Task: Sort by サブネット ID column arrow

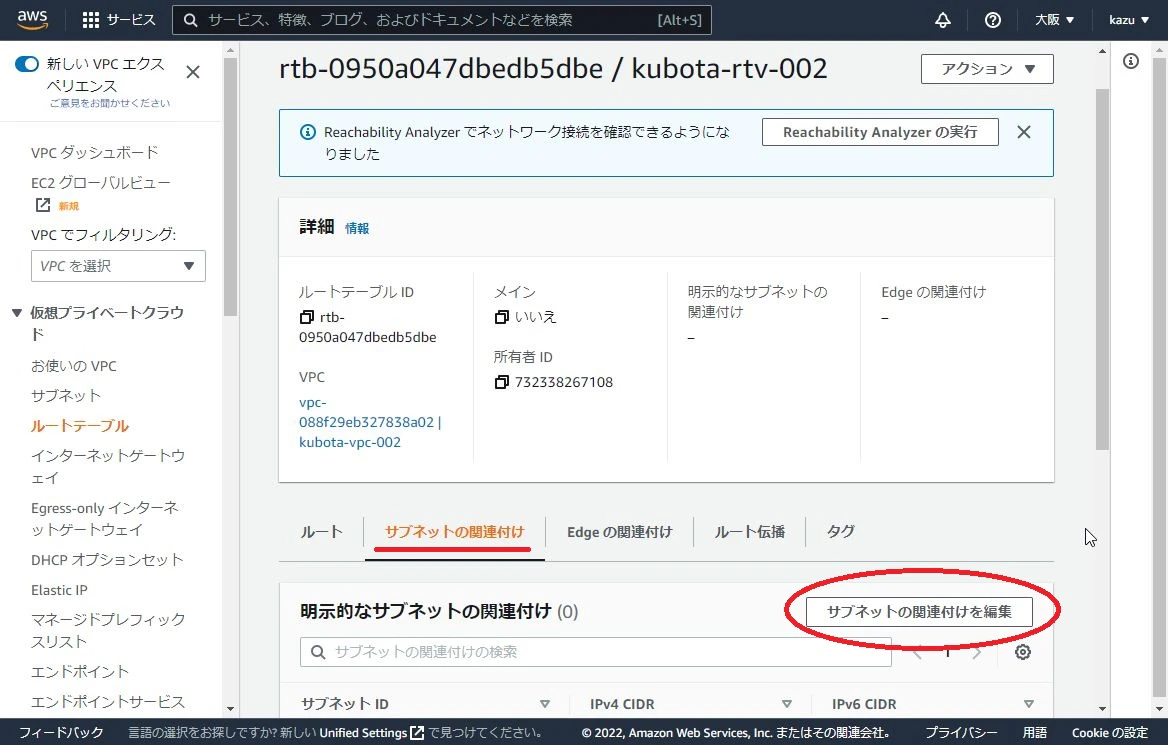Action: [545, 704]
